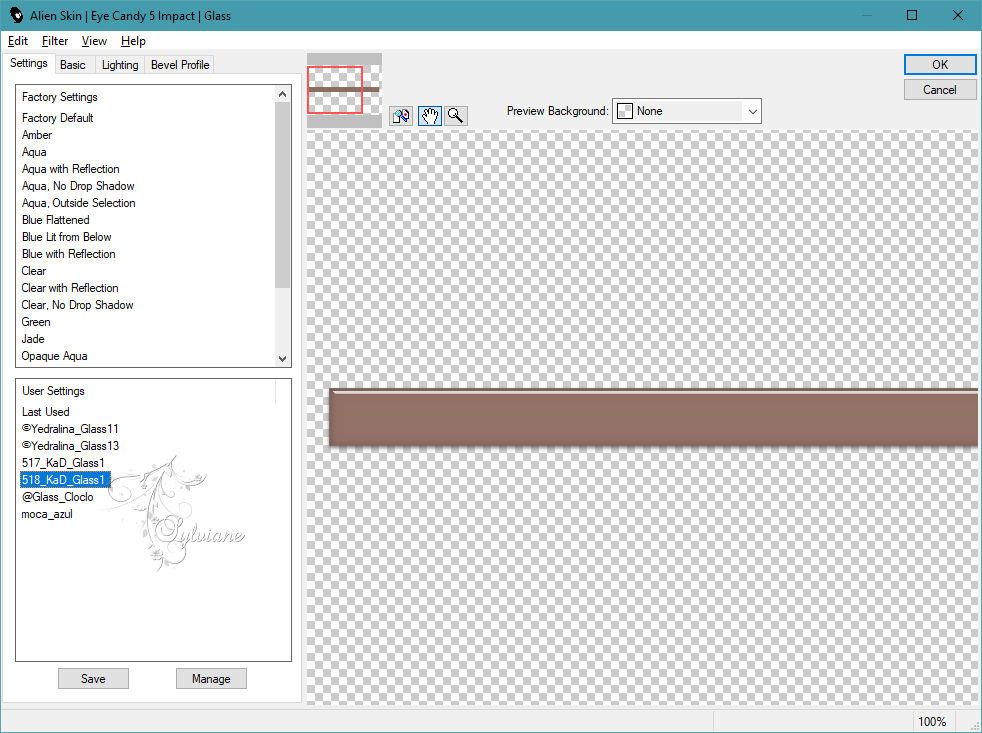Click the Alien Skin app icon in title bar
The image size is (982, 733).
tap(16, 16)
